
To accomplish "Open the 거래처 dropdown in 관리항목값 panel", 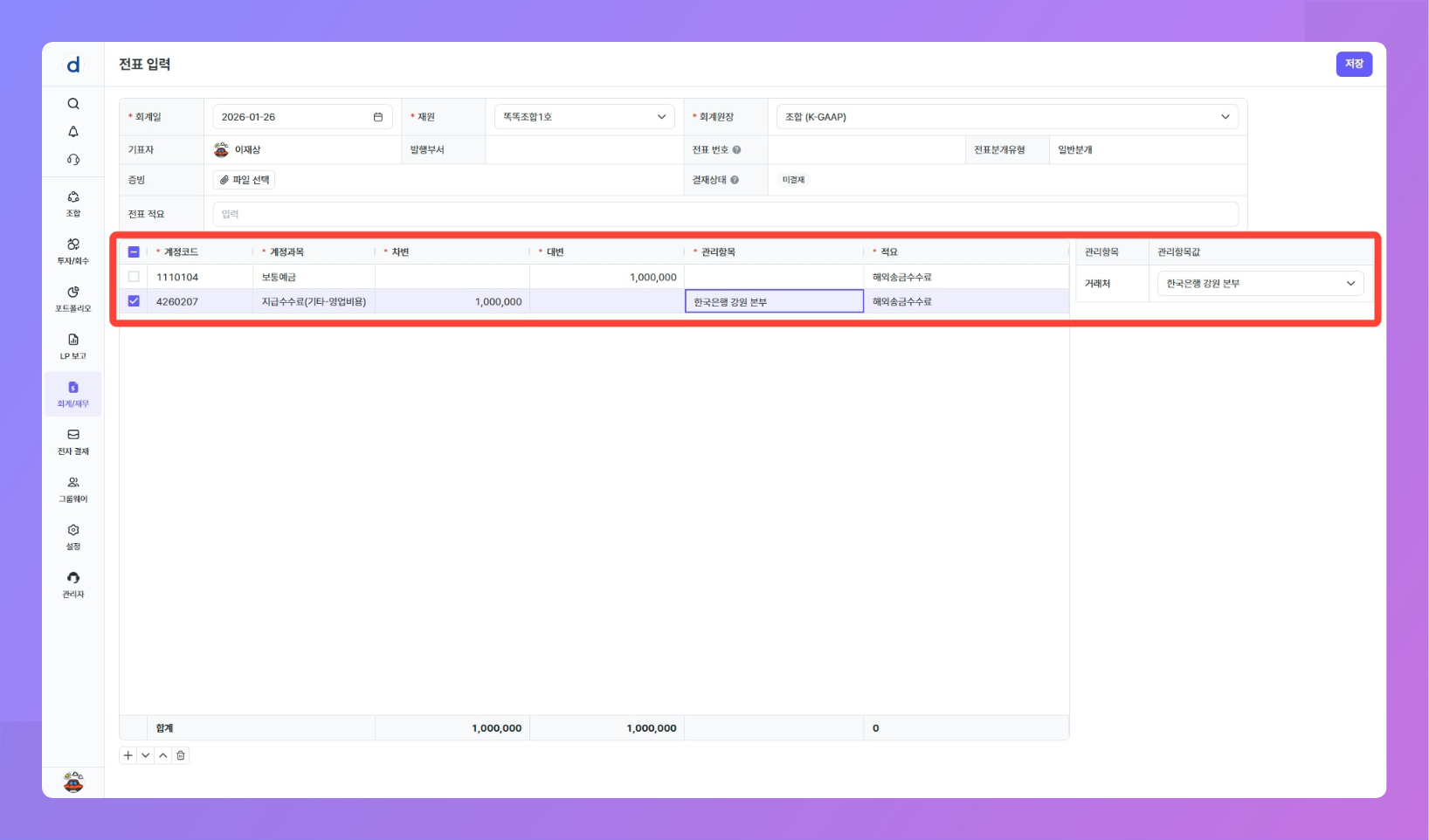I will [x=1260, y=284].
